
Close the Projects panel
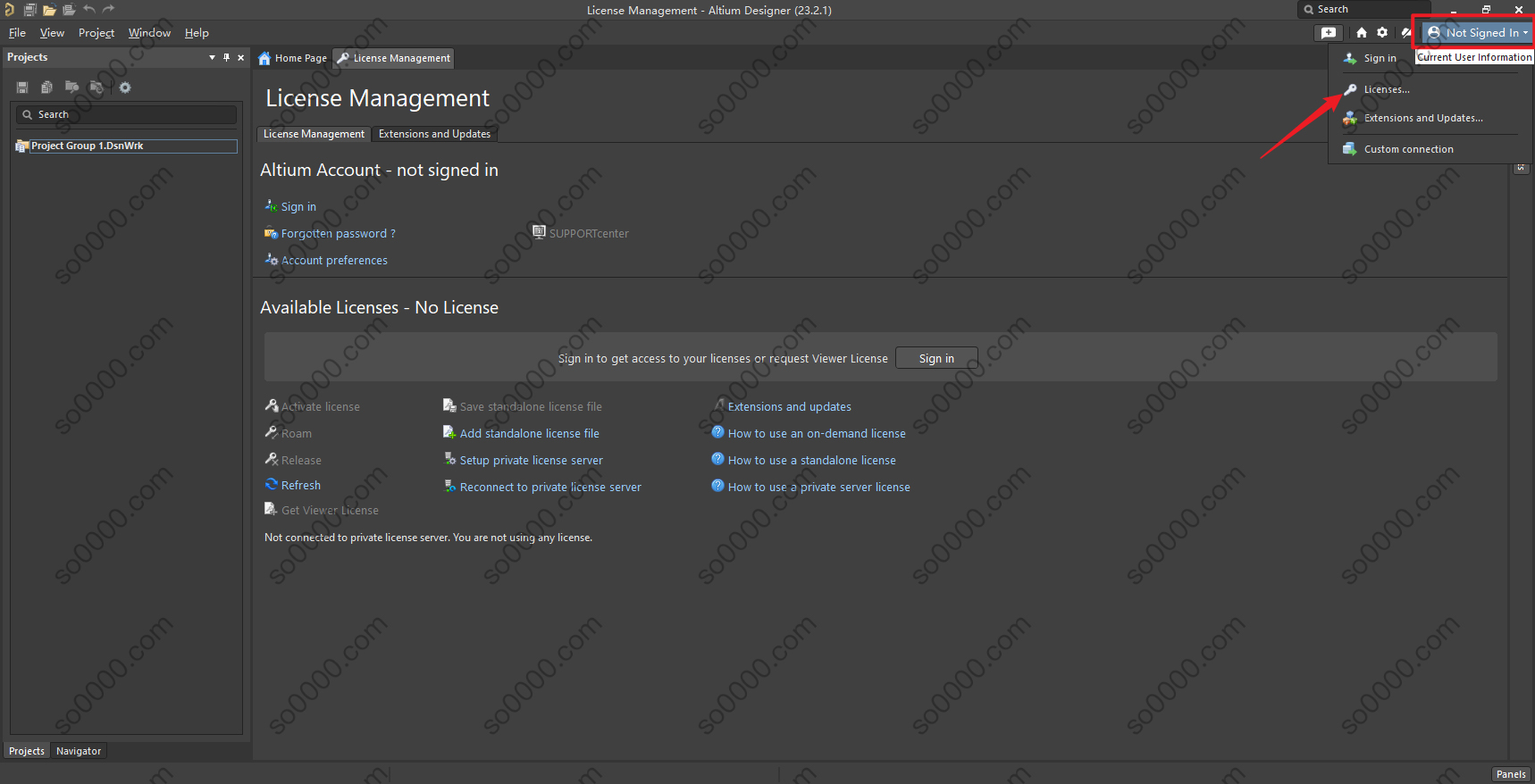point(240,57)
